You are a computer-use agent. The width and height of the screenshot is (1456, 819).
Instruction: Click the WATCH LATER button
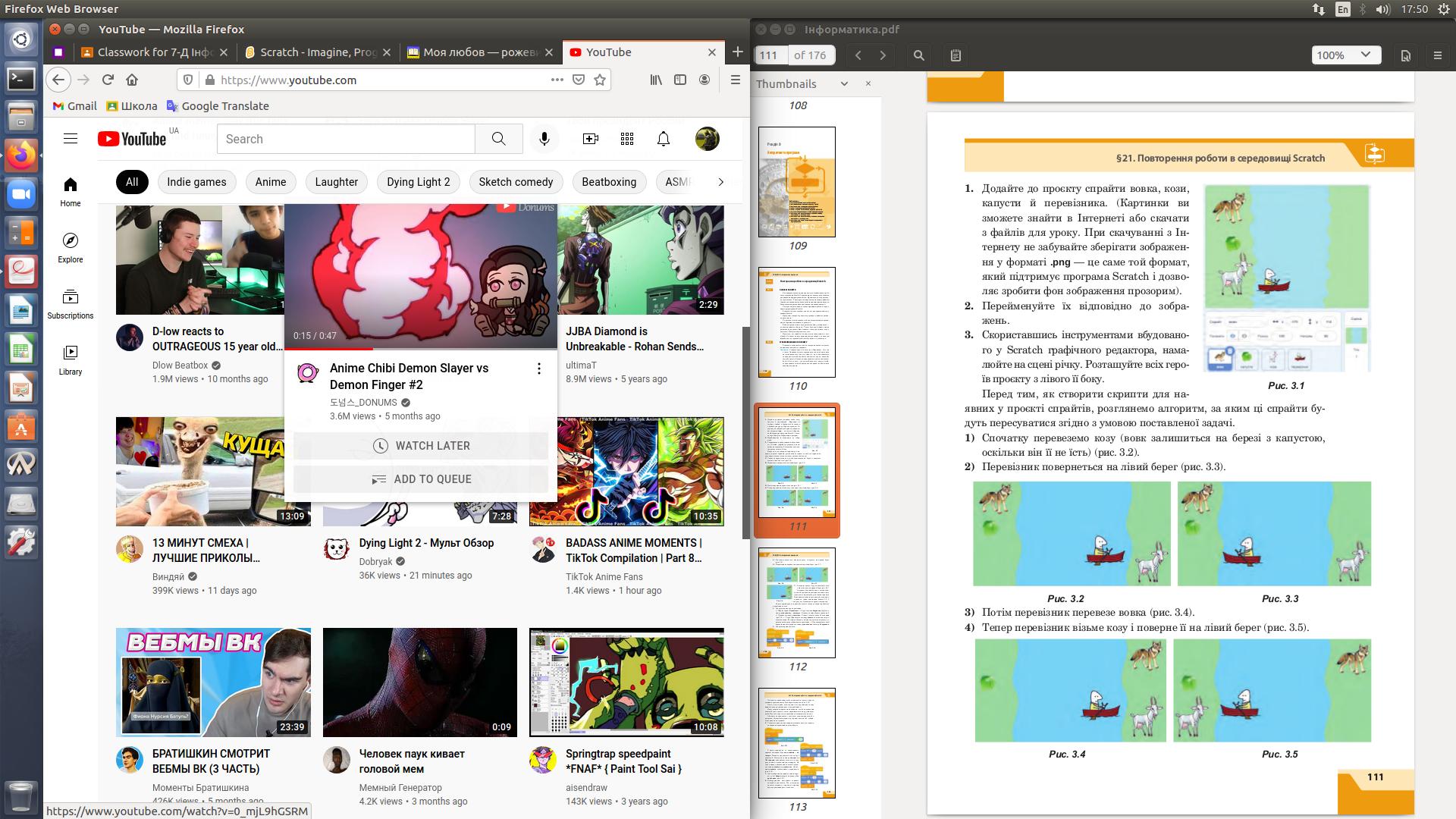click(421, 446)
